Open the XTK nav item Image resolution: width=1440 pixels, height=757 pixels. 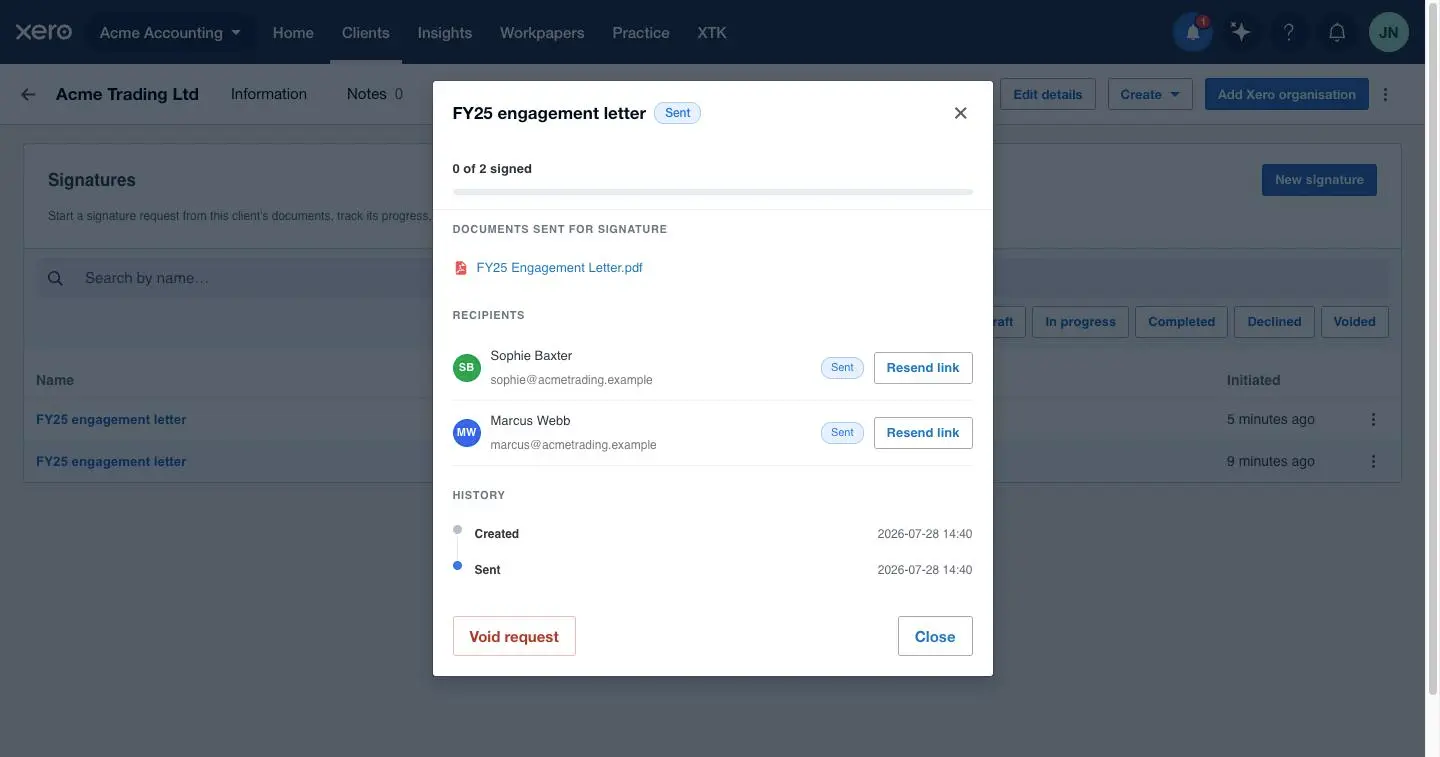(712, 32)
